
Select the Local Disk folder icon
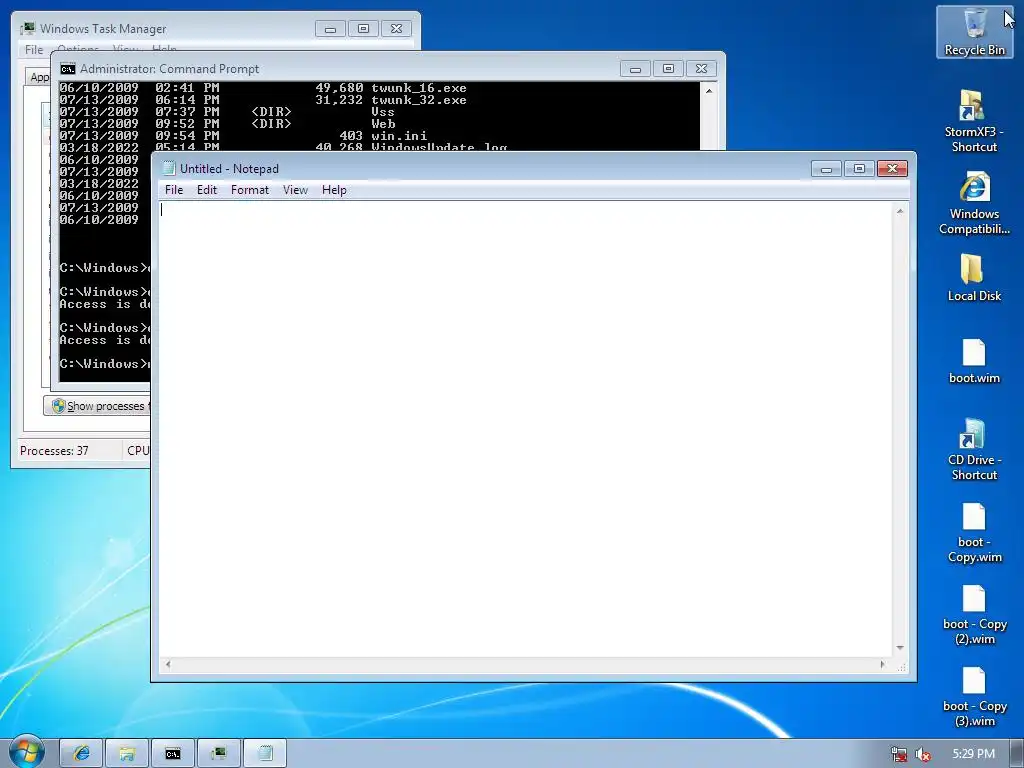[974, 278]
